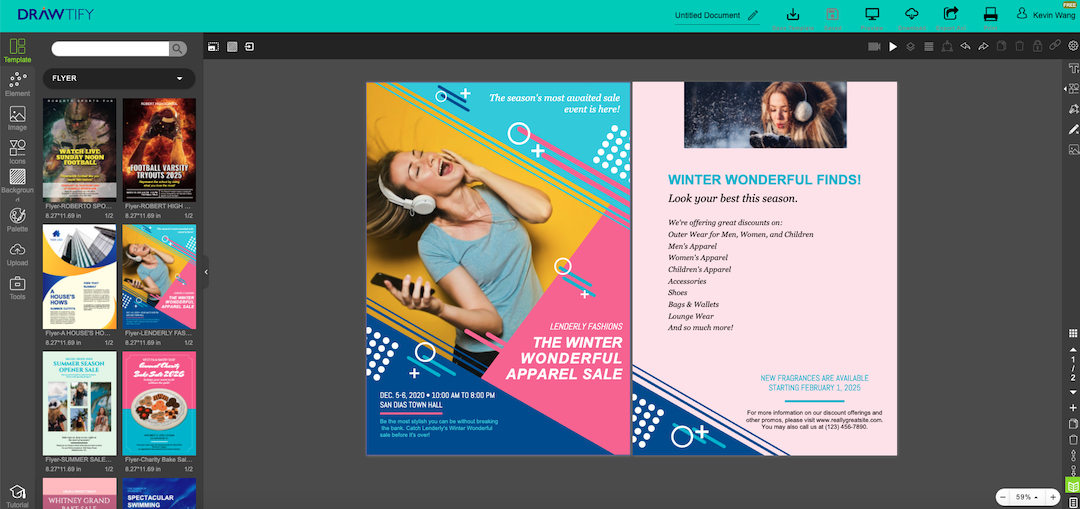This screenshot has height=509, width=1080.
Task: Click the redo arrow
Action: (x=983, y=47)
